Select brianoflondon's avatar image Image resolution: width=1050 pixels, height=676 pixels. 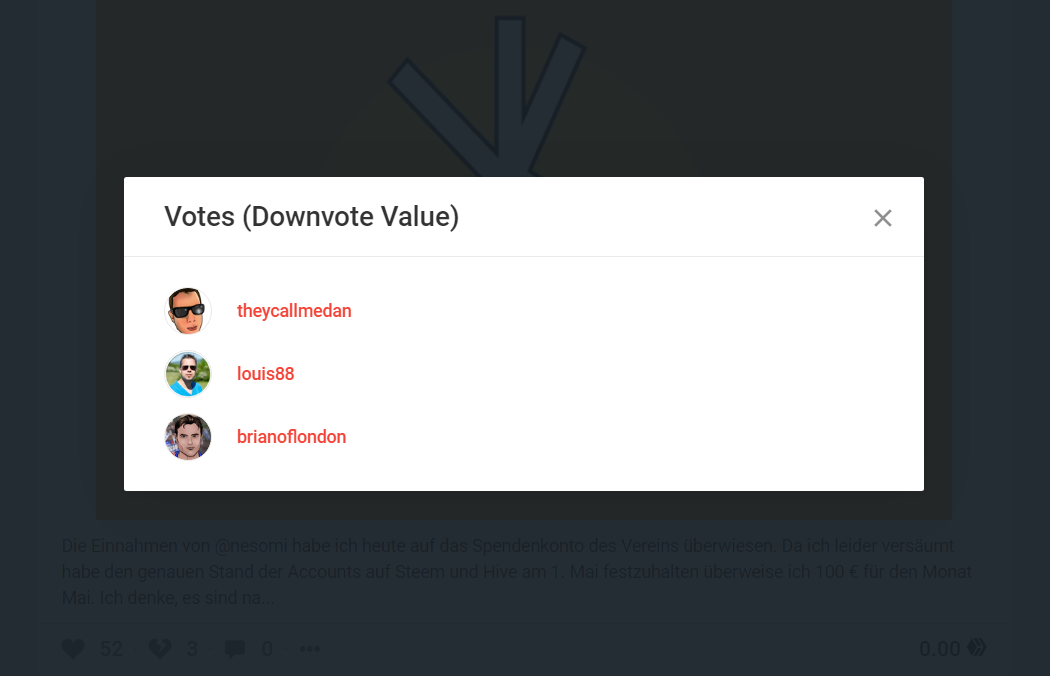coord(188,437)
